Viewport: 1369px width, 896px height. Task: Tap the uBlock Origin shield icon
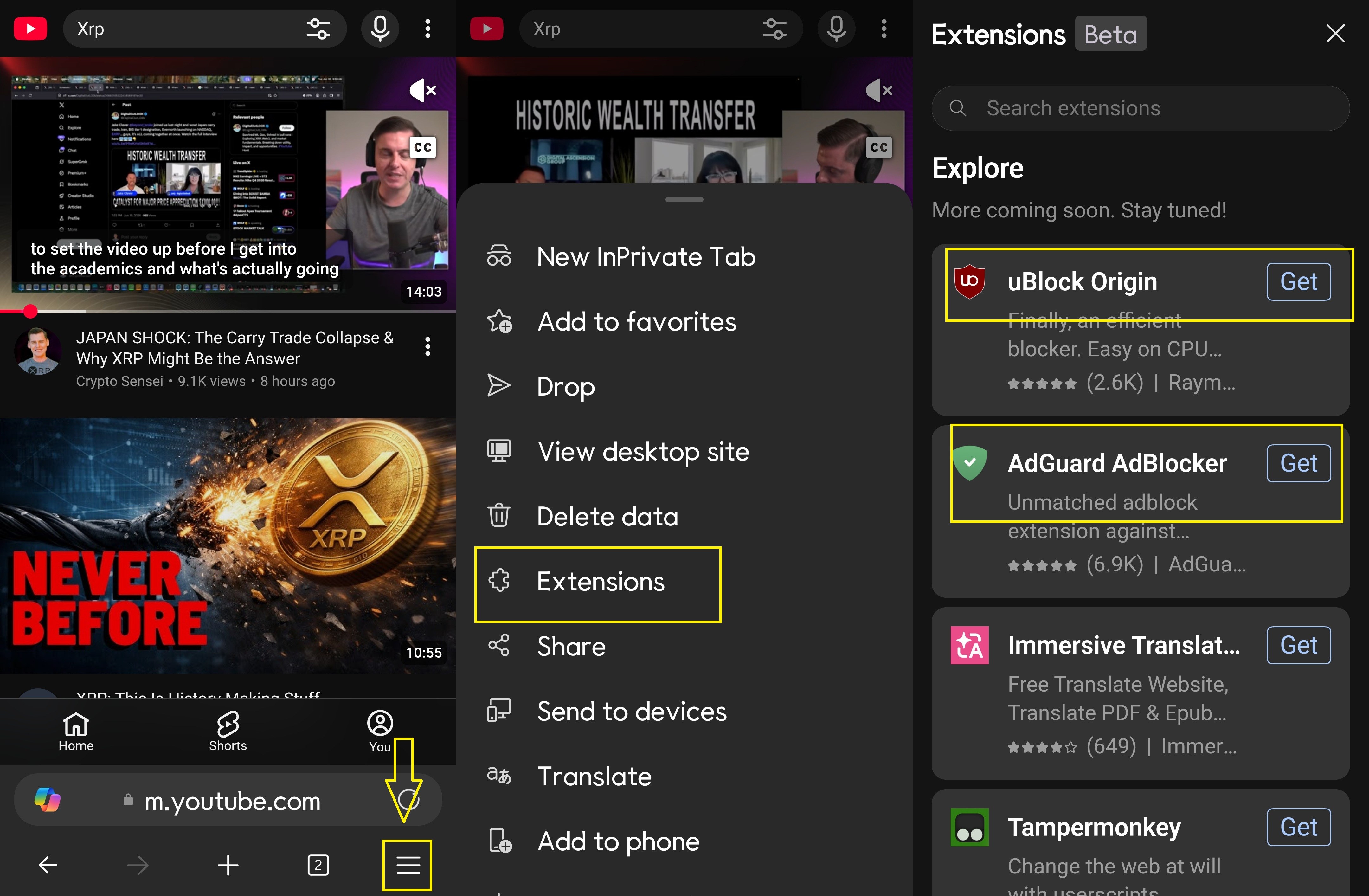click(969, 281)
